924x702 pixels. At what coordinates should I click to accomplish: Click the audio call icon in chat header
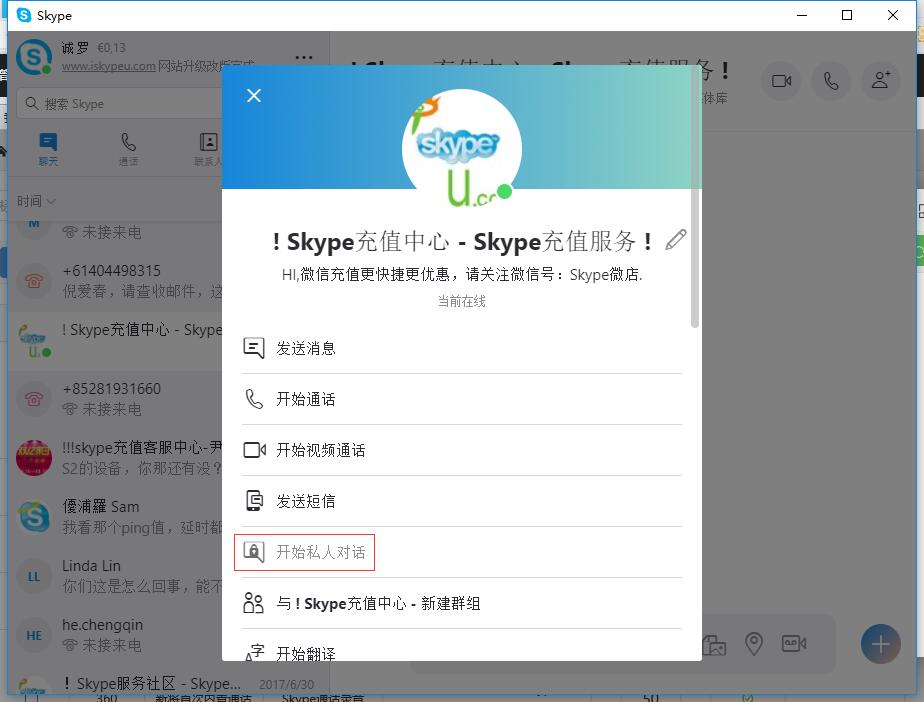[x=831, y=81]
